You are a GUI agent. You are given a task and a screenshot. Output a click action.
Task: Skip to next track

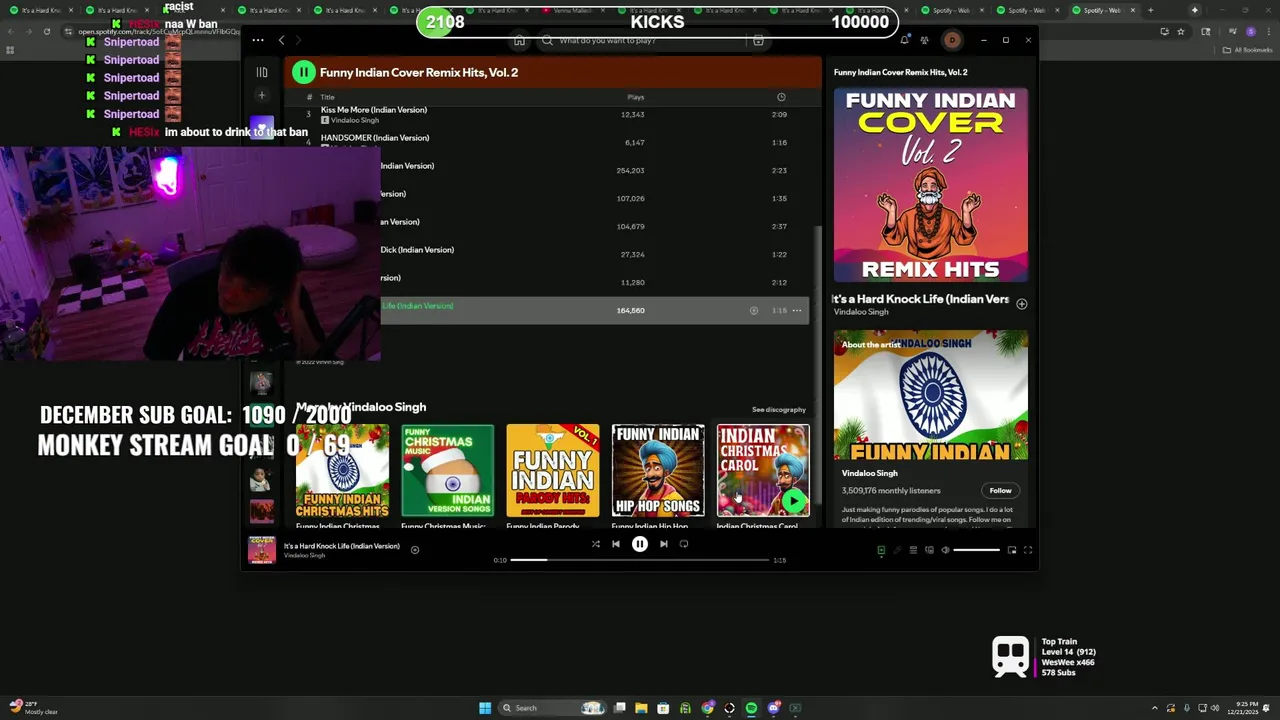click(x=663, y=544)
